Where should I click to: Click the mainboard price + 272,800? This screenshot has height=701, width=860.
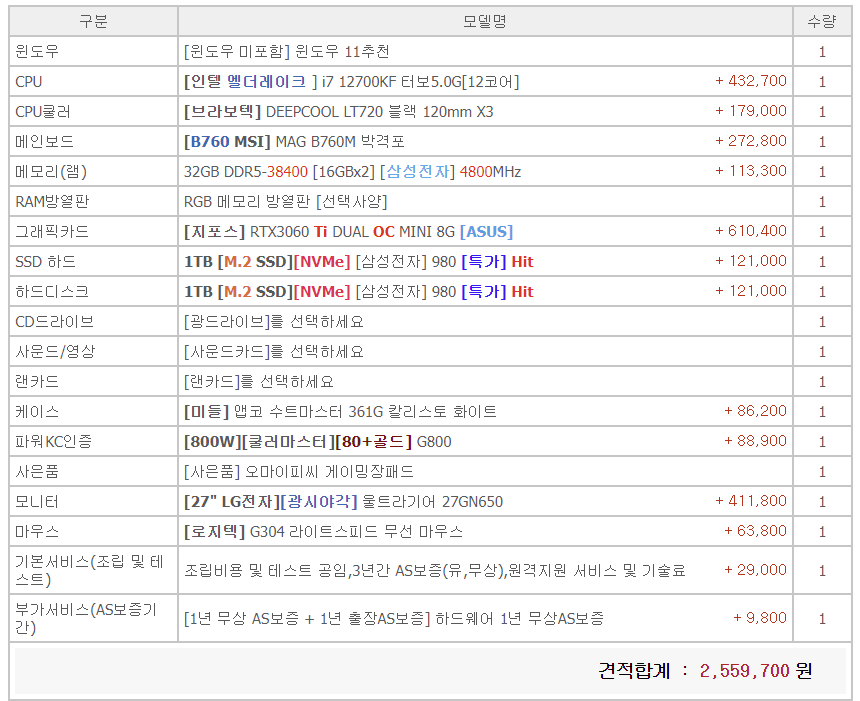tap(751, 140)
